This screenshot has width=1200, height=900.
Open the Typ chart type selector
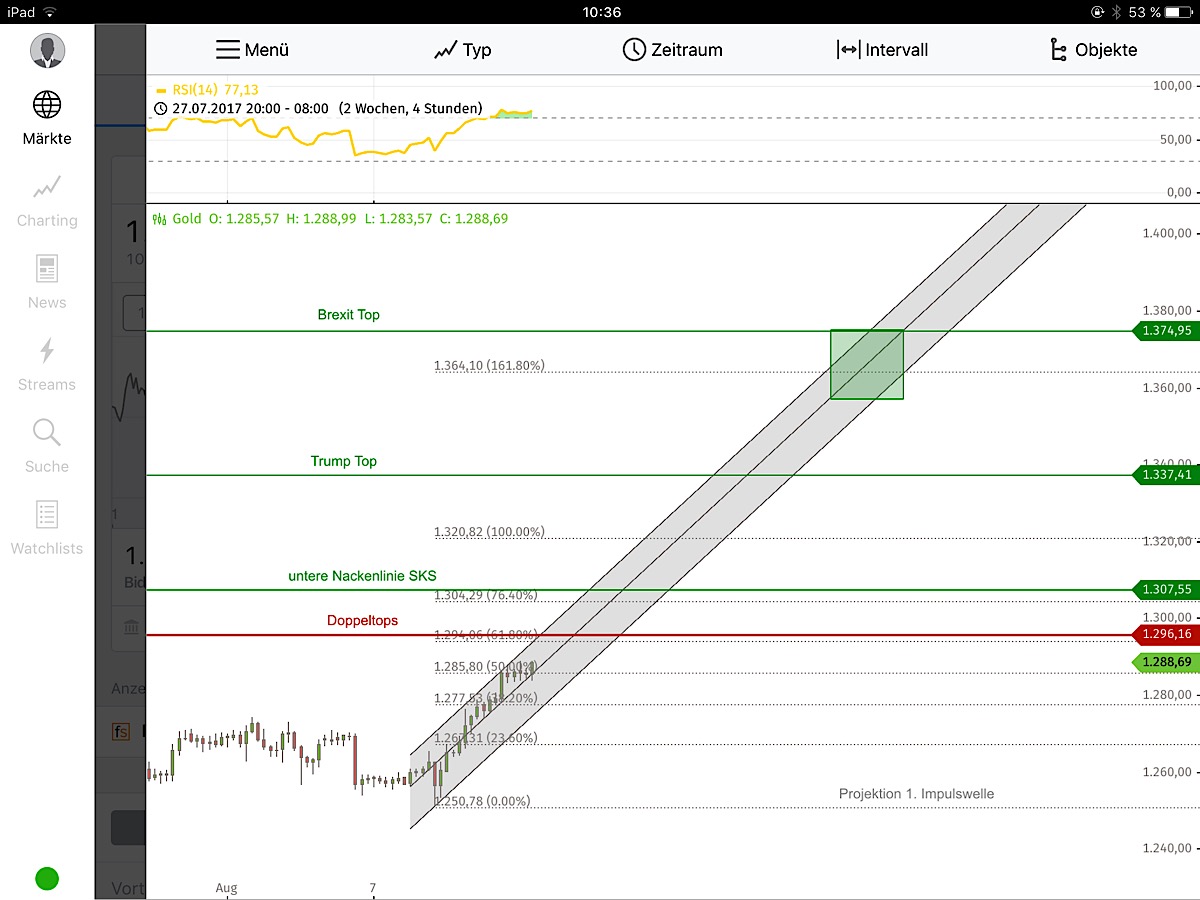tap(462, 49)
